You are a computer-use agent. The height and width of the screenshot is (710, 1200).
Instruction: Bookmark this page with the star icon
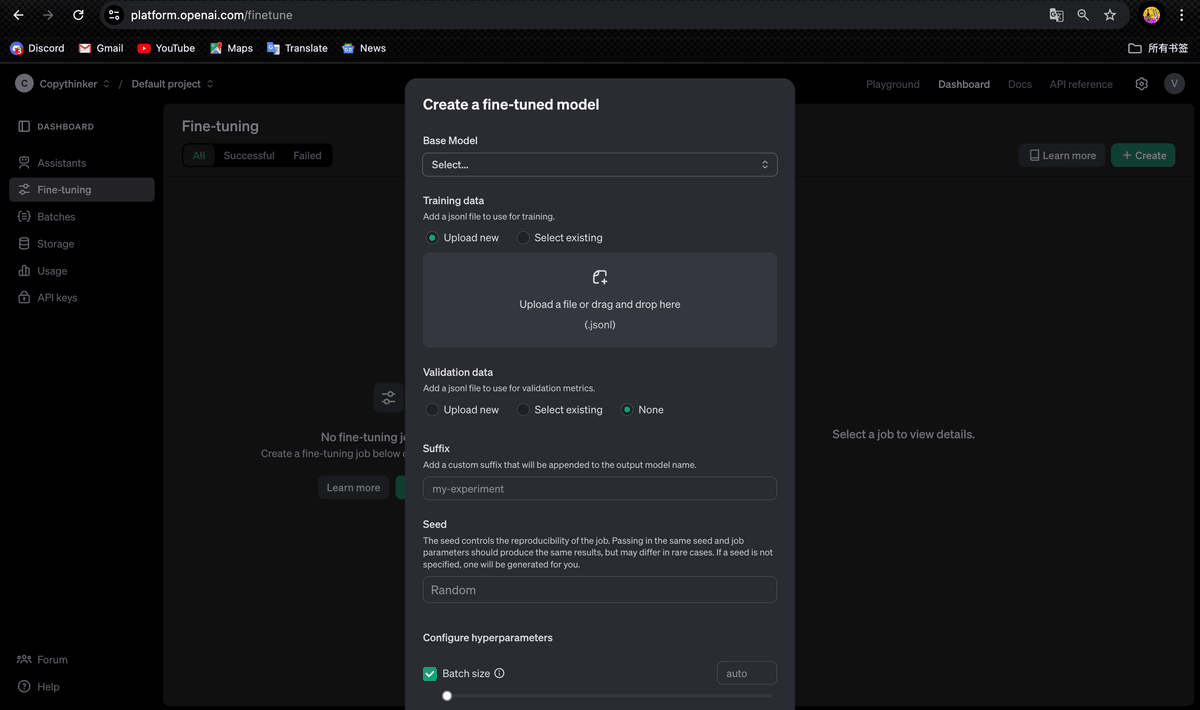tap(1110, 15)
